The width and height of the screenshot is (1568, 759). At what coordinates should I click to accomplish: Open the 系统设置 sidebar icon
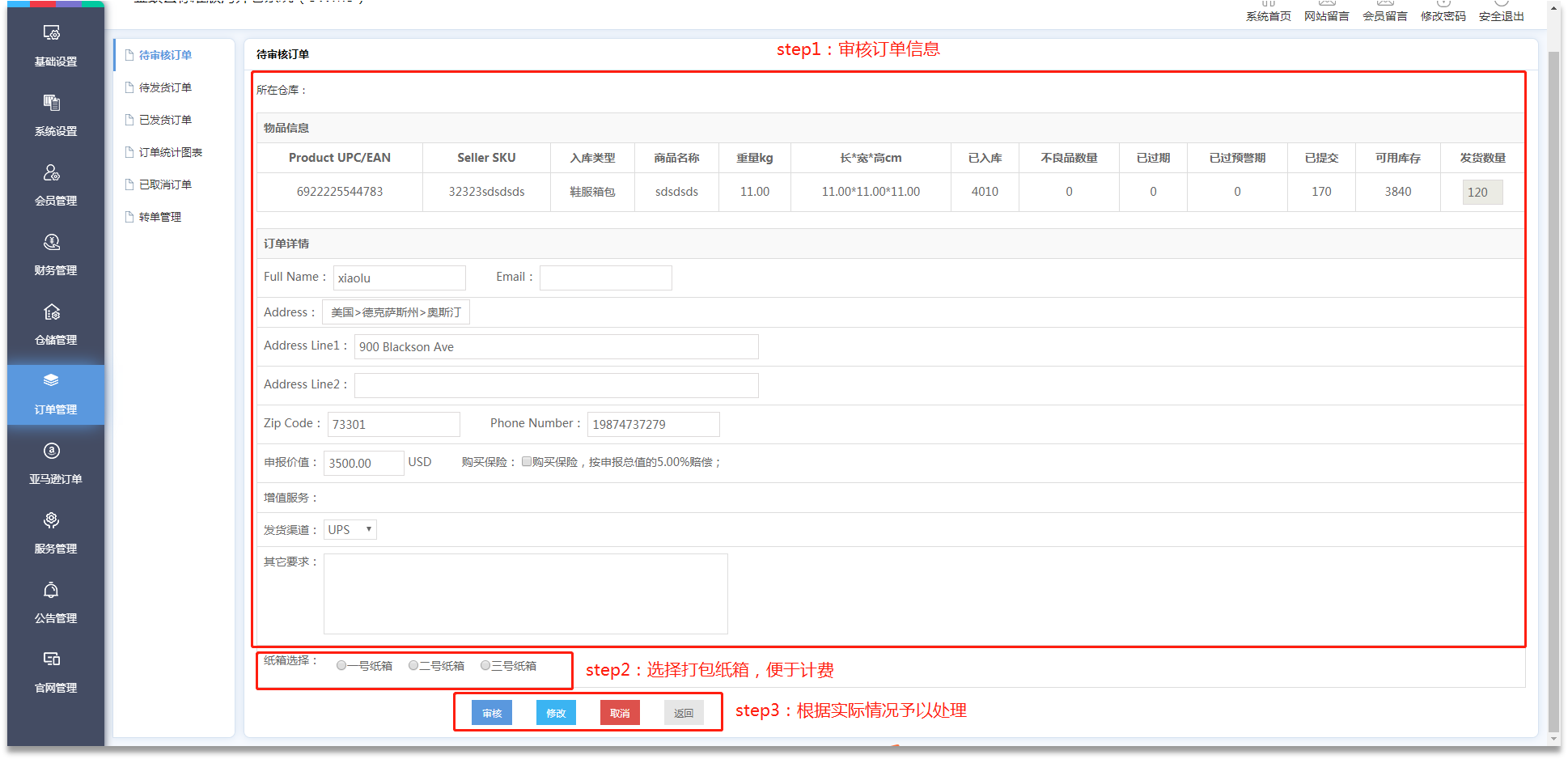point(52,103)
